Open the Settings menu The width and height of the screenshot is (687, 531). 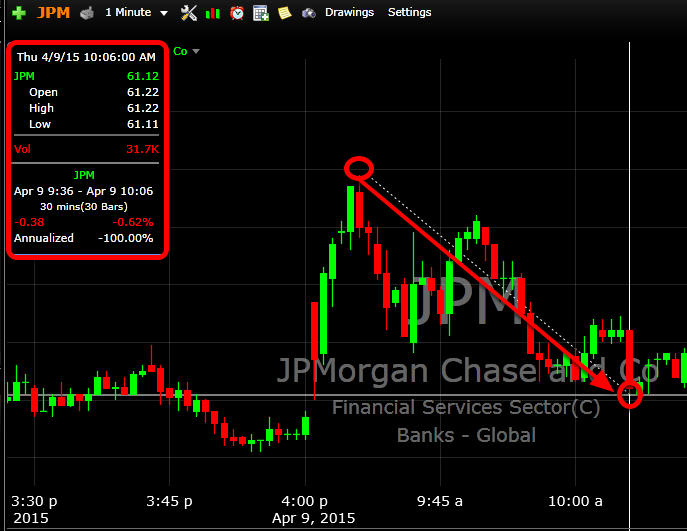point(409,12)
